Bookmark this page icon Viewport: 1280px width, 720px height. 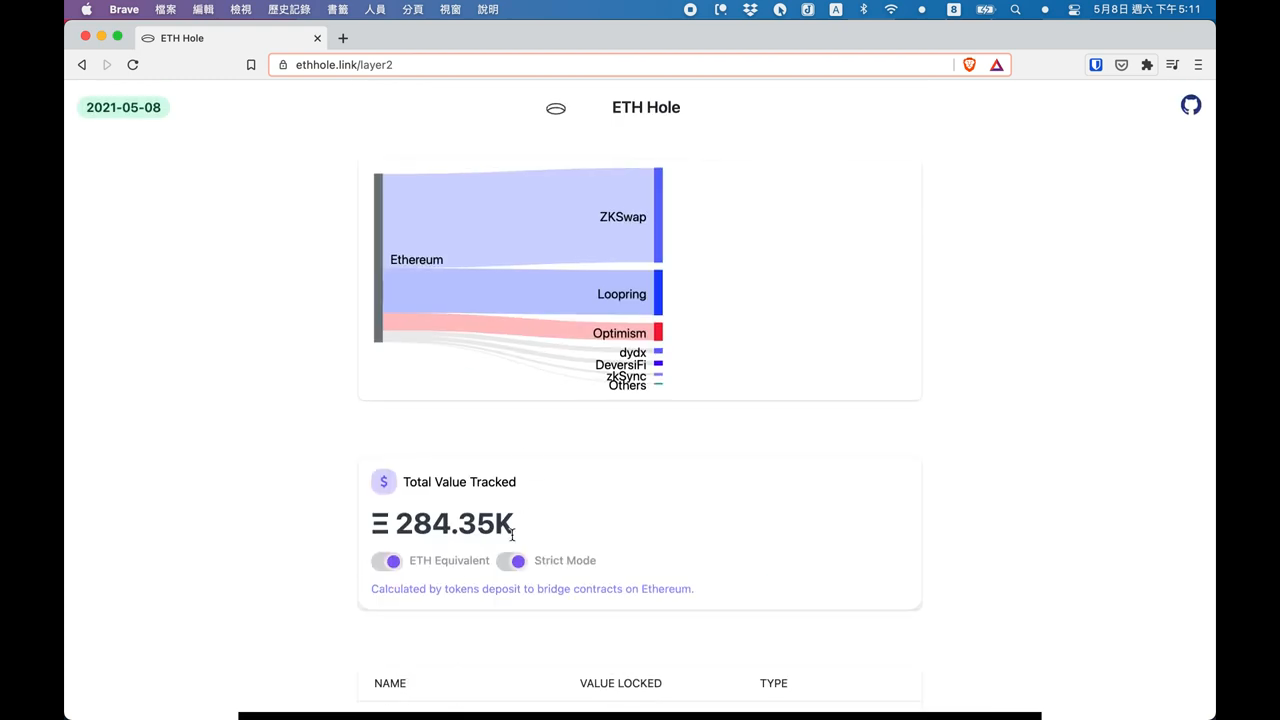(x=251, y=65)
